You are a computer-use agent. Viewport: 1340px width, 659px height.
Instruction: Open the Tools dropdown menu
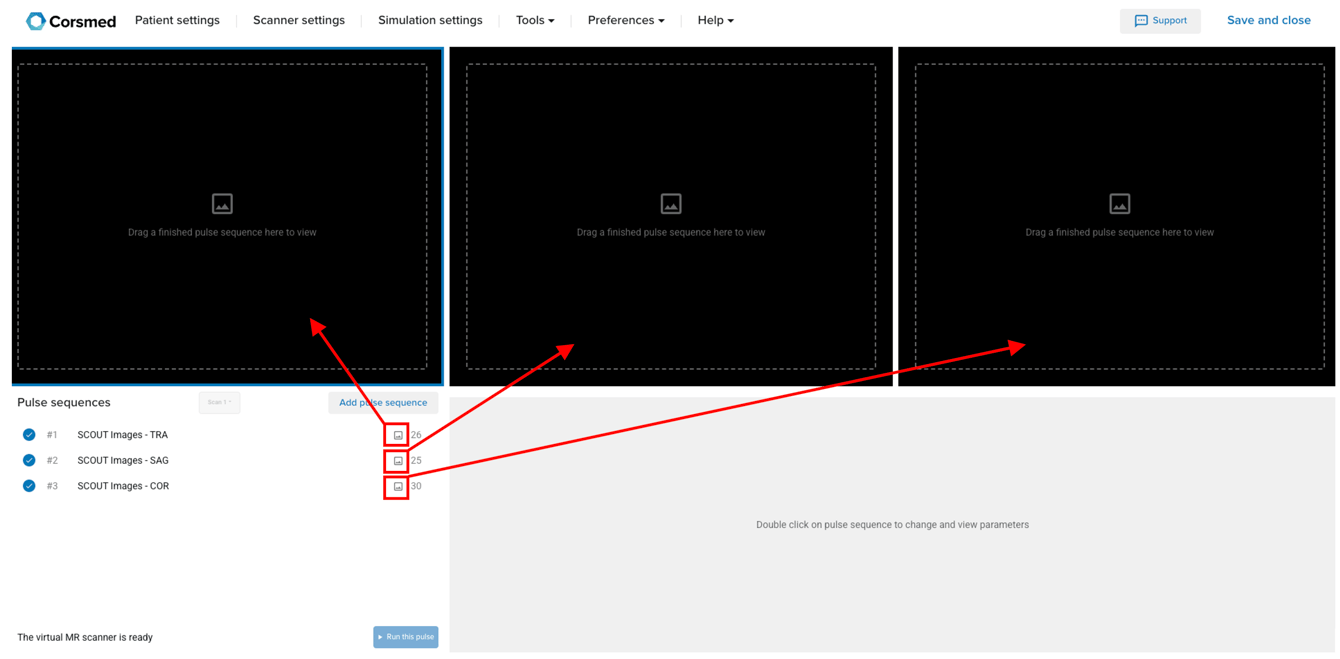[x=534, y=21]
